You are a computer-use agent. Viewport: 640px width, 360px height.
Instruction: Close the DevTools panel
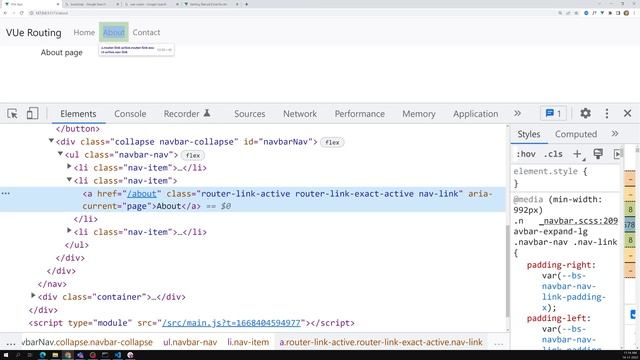pyautogui.click(x=627, y=113)
